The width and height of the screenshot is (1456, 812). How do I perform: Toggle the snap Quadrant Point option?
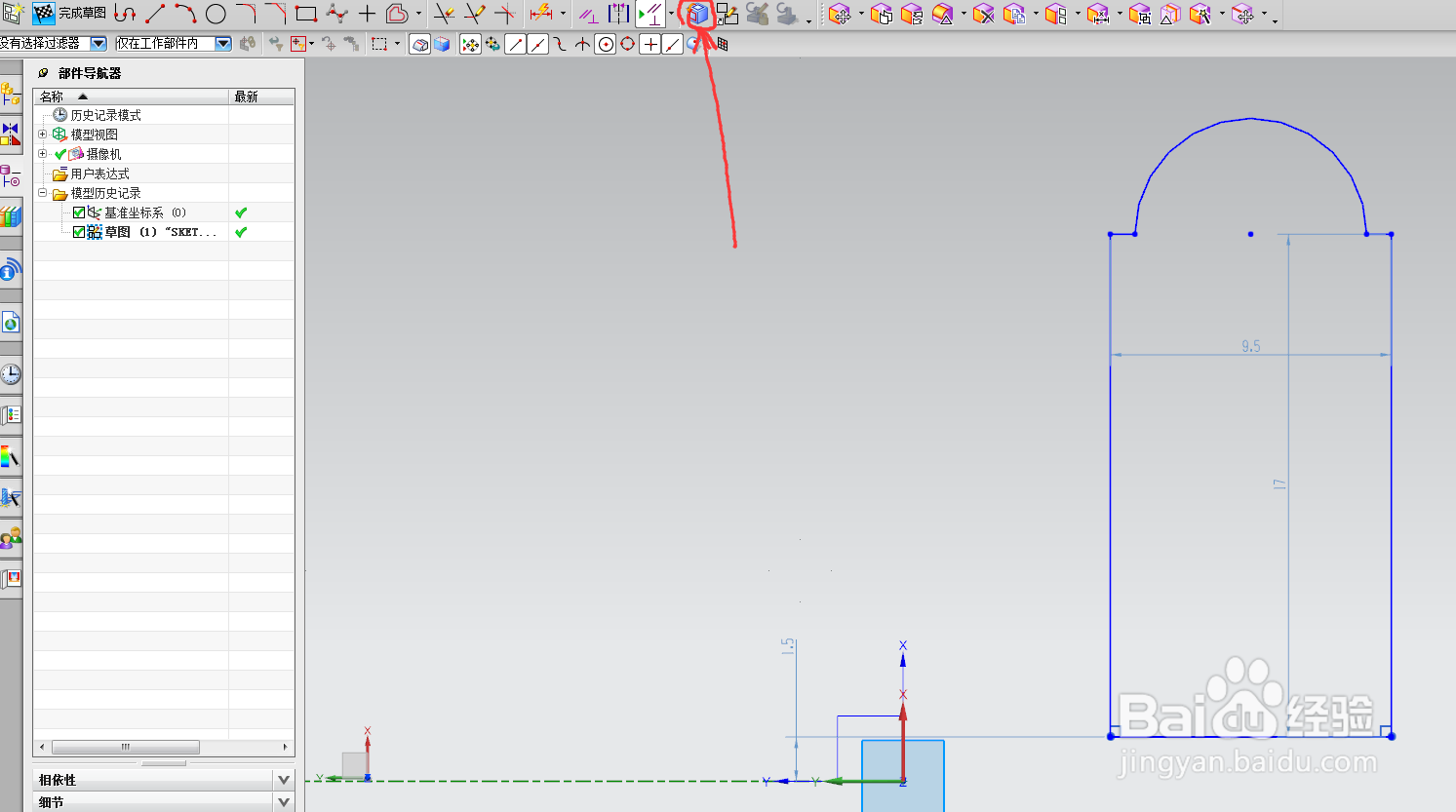click(627, 44)
